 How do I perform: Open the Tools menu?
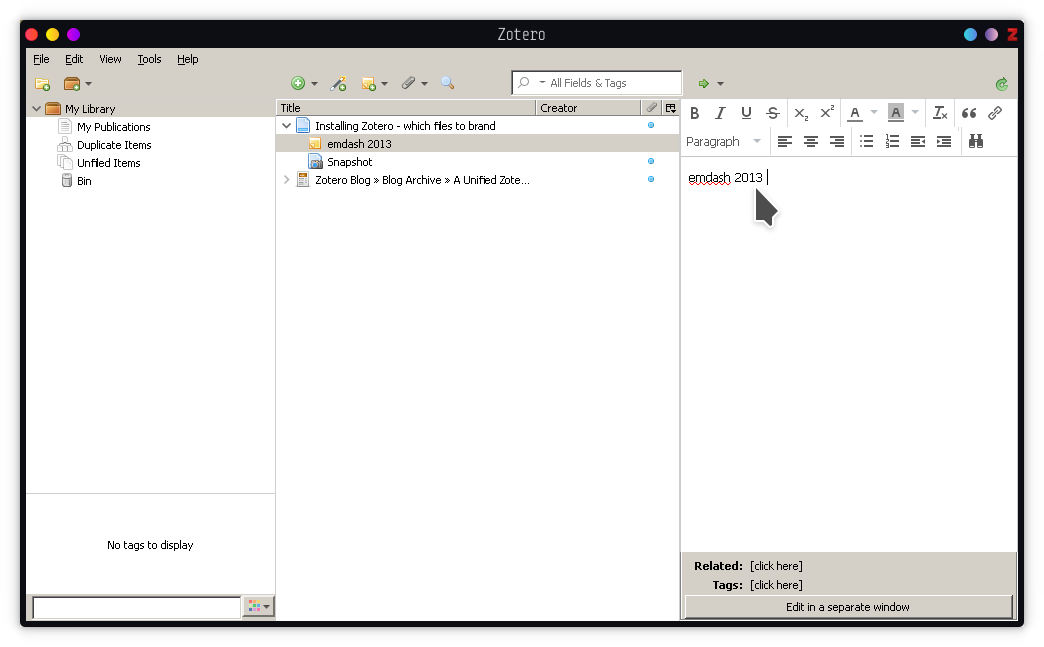click(149, 59)
